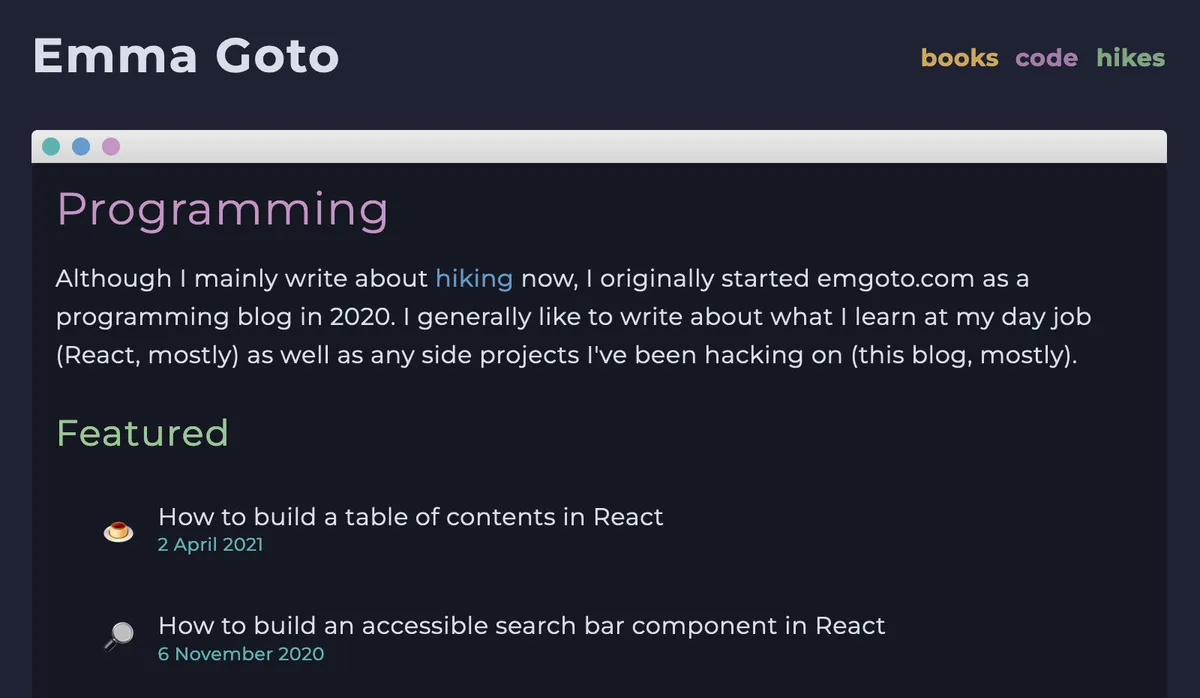1200x698 pixels.
Task: Click the blue dot in the window bar
Action: (x=81, y=147)
